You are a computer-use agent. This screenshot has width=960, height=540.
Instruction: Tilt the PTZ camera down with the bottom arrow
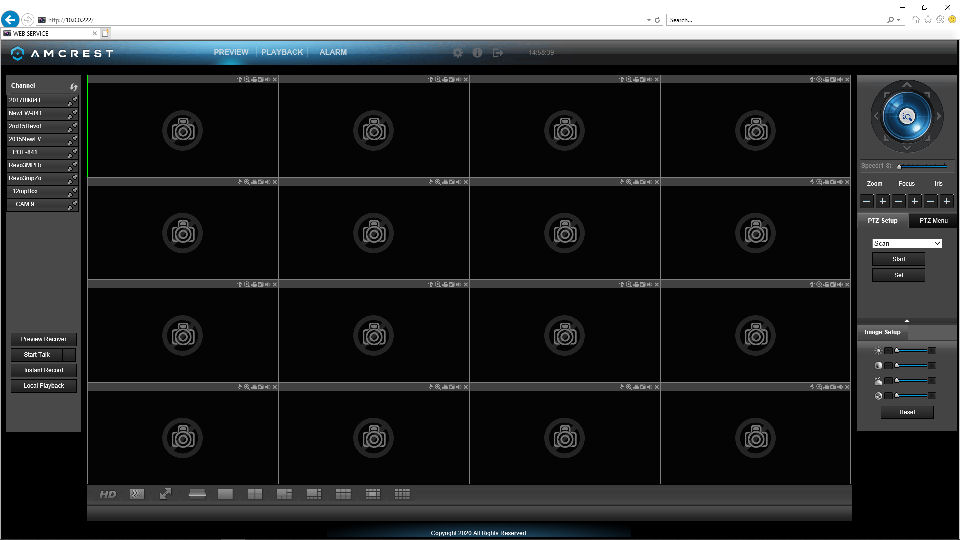pos(907,148)
